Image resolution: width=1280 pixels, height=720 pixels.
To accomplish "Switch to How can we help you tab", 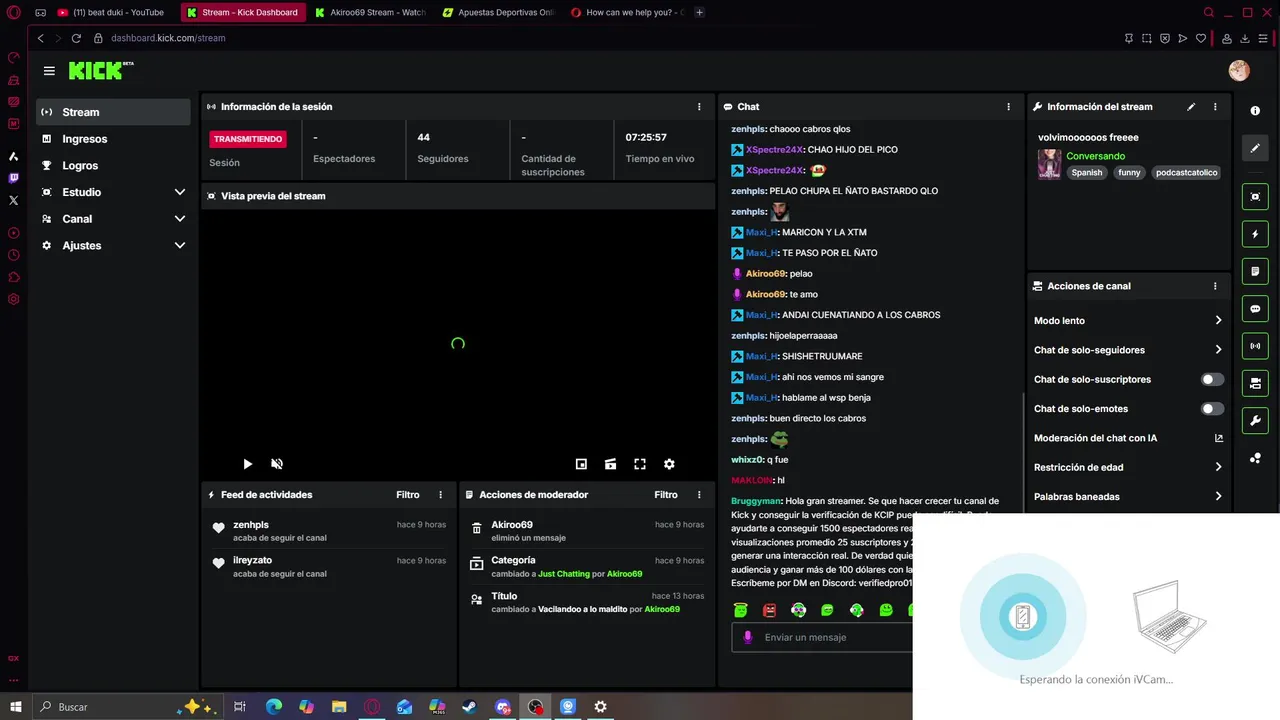I will tap(628, 12).
